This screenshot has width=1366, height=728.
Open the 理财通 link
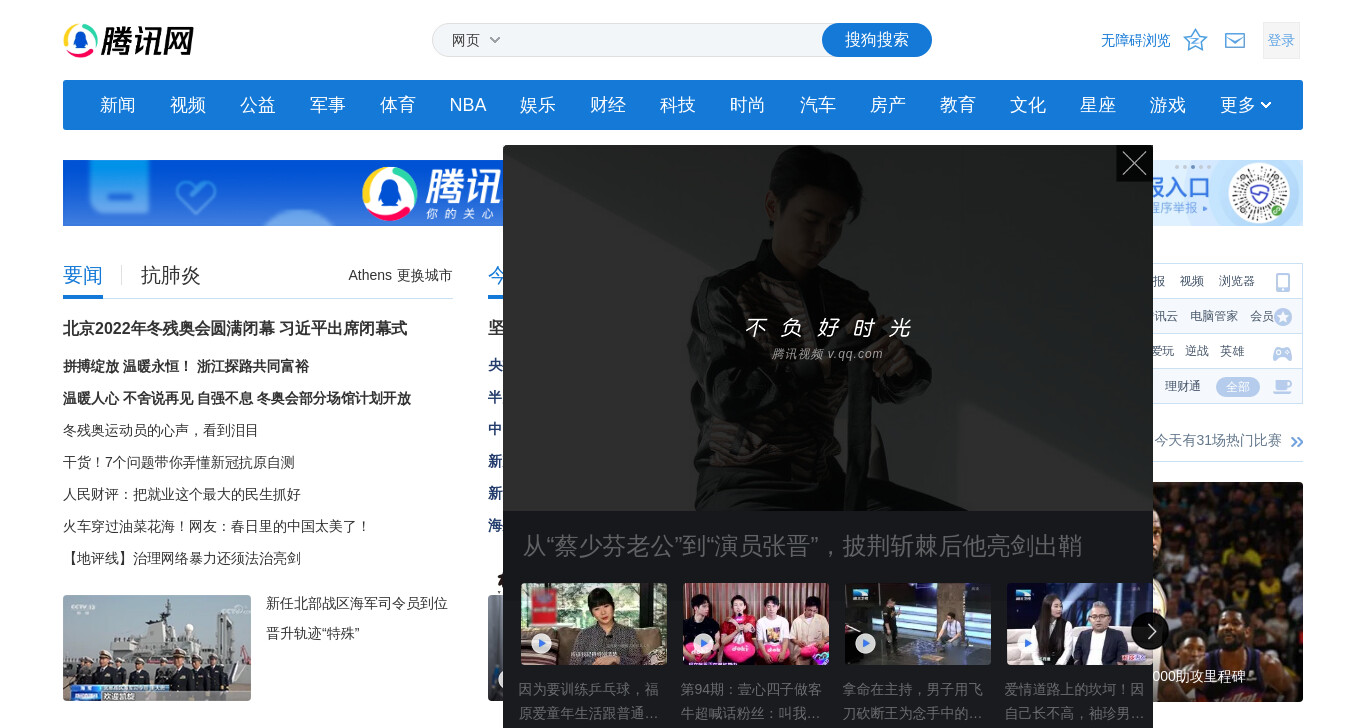(x=1183, y=386)
